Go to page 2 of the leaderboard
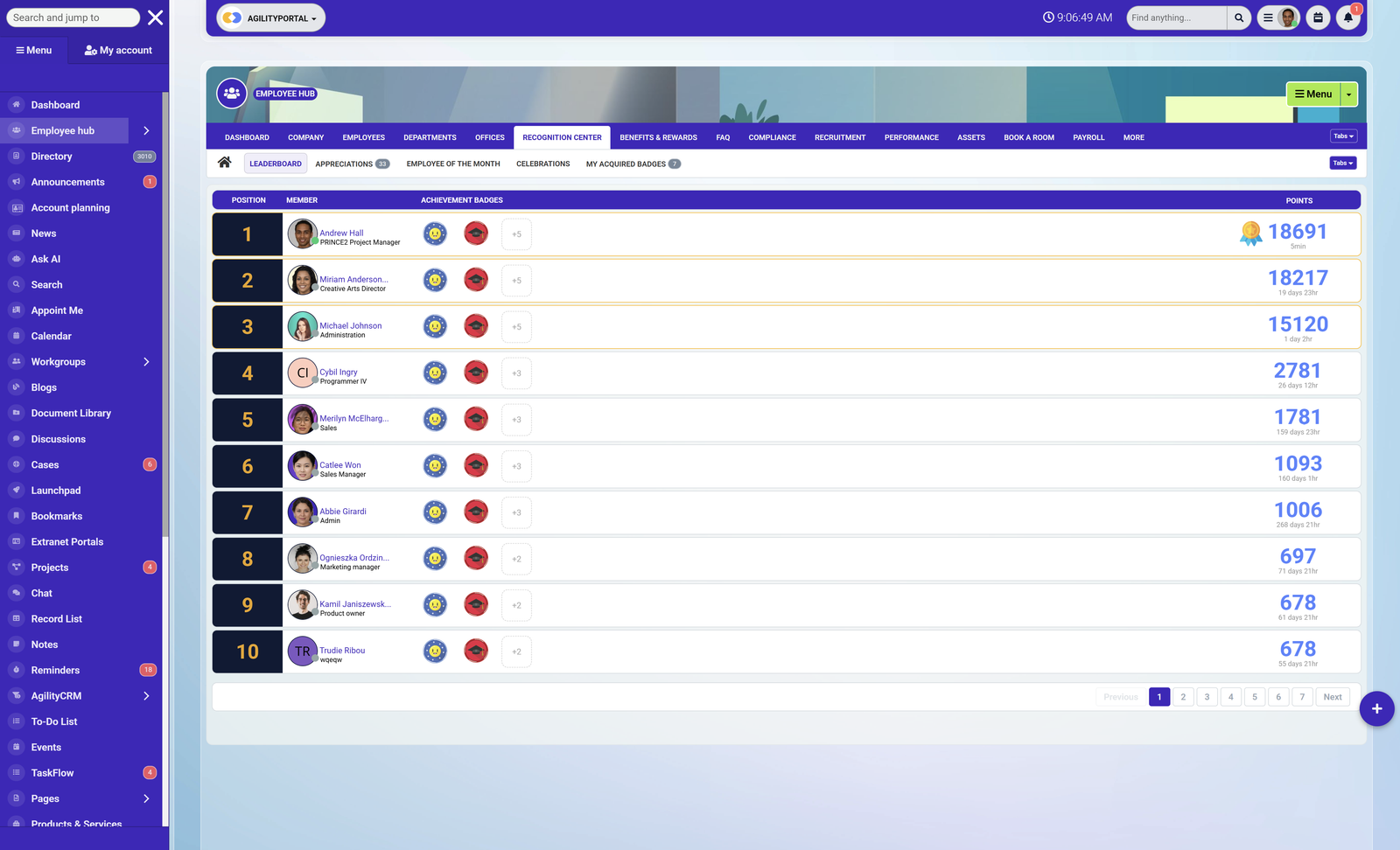The width and height of the screenshot is (1400, 850). coord(1183,697)
